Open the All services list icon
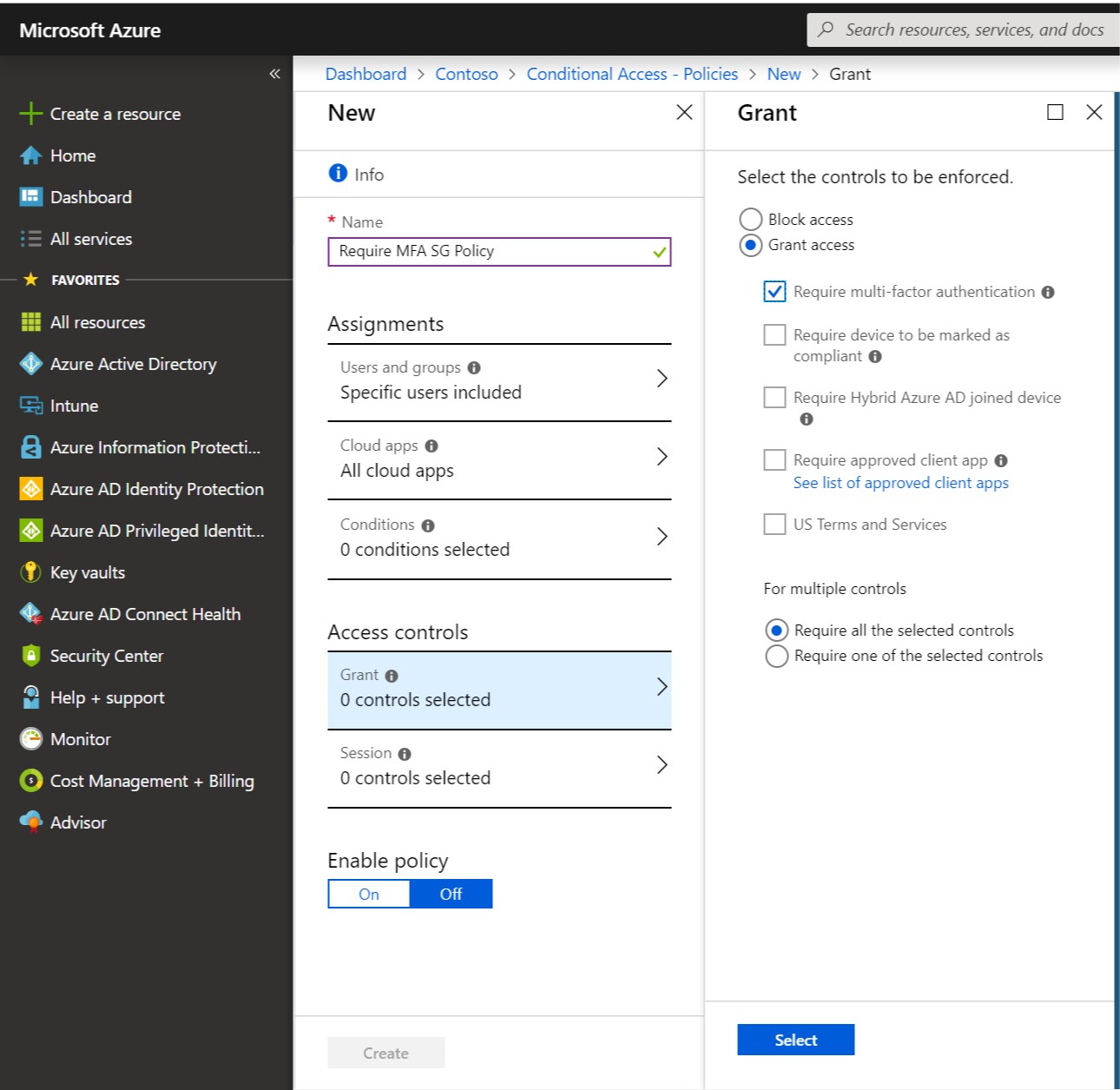Viewport: 1120px width, 1090px height. click(31, 239)
